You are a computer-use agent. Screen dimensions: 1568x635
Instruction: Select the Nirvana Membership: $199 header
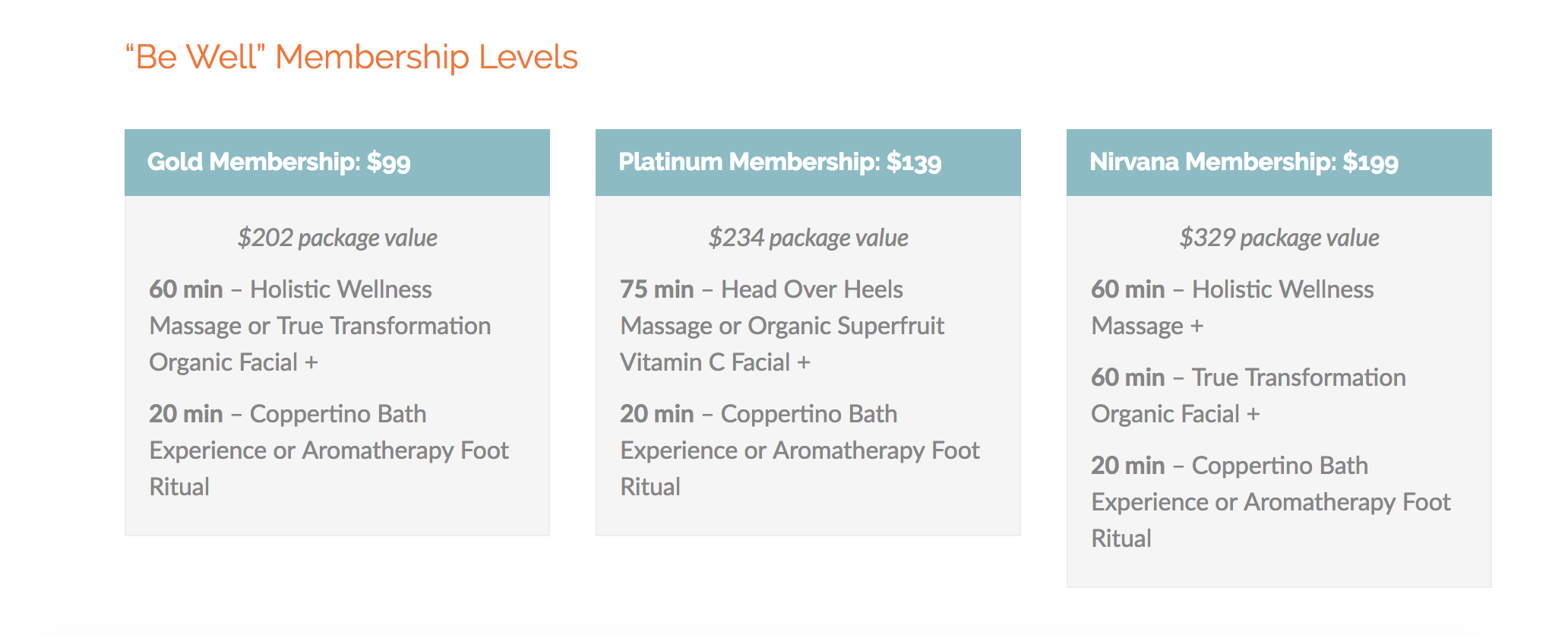(x=1244, y=162)
